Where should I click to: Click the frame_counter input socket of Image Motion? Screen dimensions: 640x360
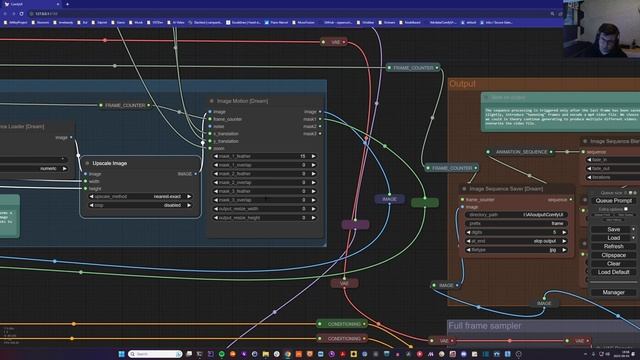tap(210, 119)
